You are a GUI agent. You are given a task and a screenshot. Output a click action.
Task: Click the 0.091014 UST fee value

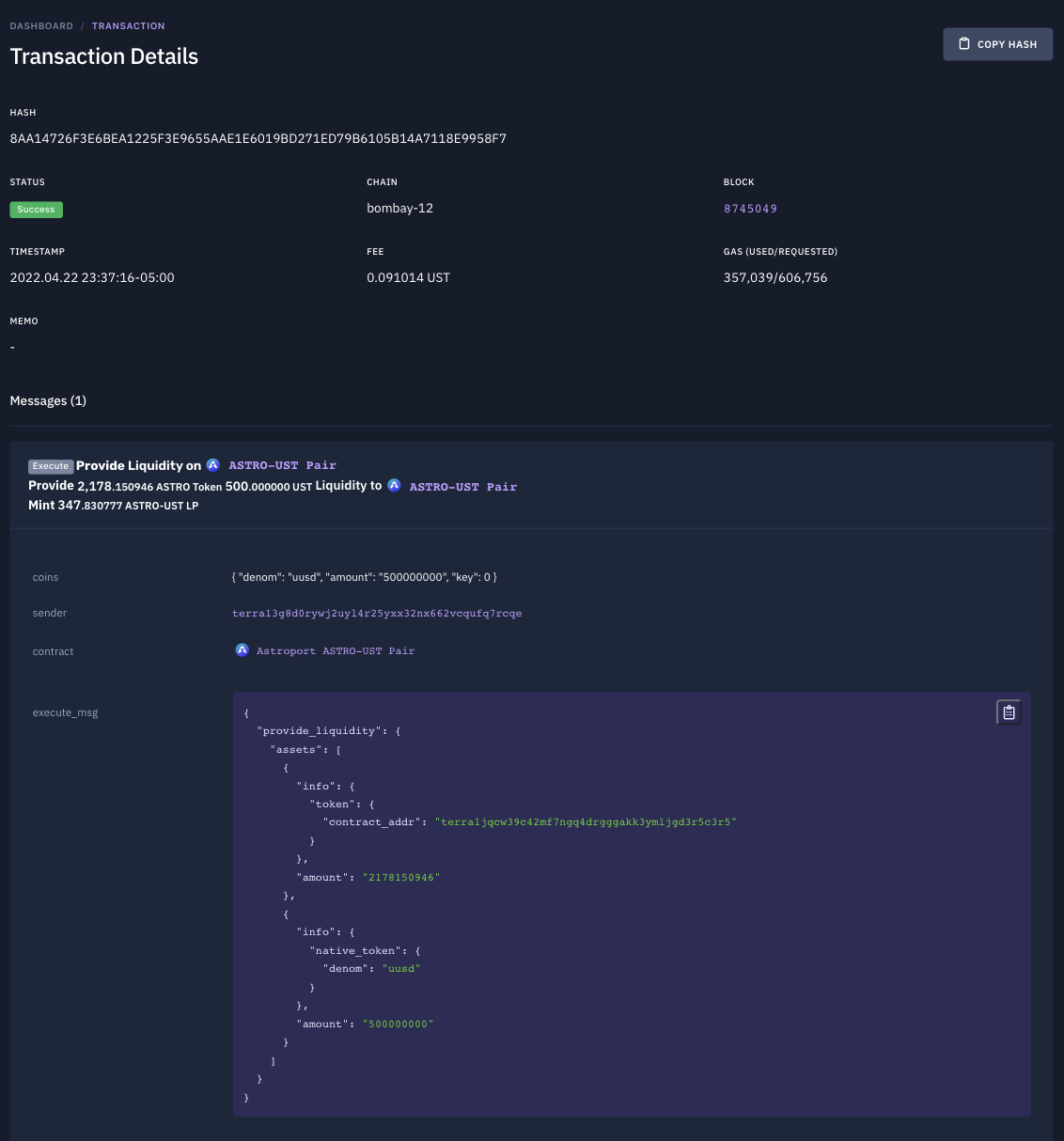409,278
